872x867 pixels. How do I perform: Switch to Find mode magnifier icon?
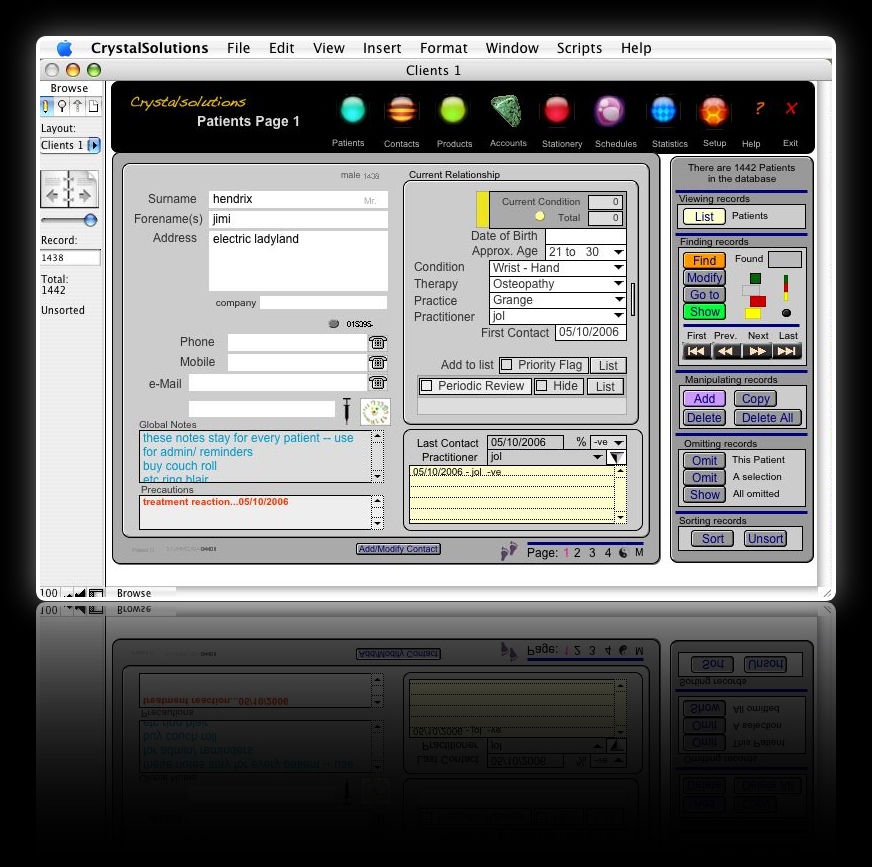point(62,106)
